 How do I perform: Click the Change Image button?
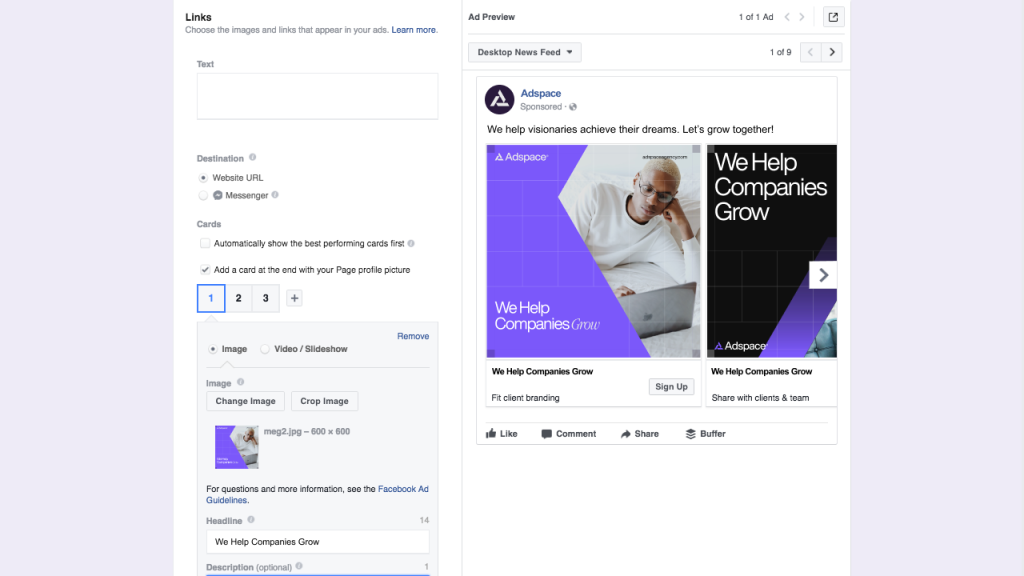click(x=245, y=401)
